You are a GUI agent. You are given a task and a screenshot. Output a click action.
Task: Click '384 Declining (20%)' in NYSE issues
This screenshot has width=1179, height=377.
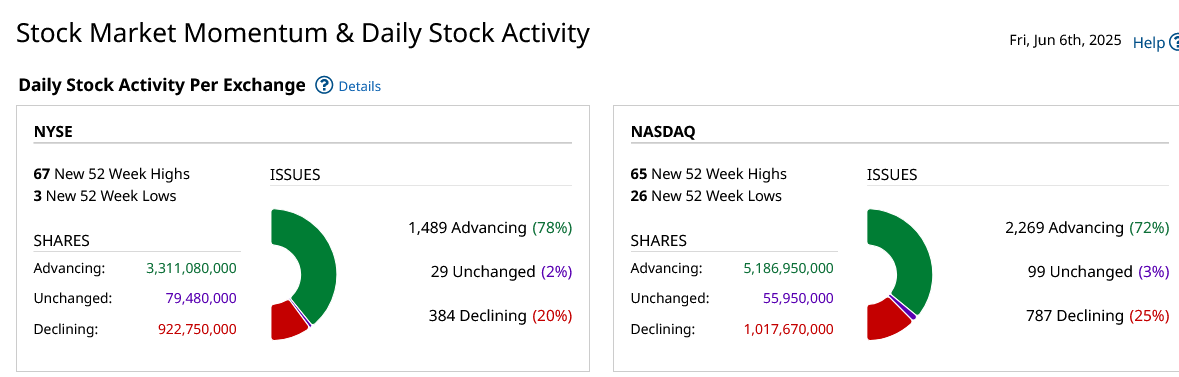(x=500, y=316)
